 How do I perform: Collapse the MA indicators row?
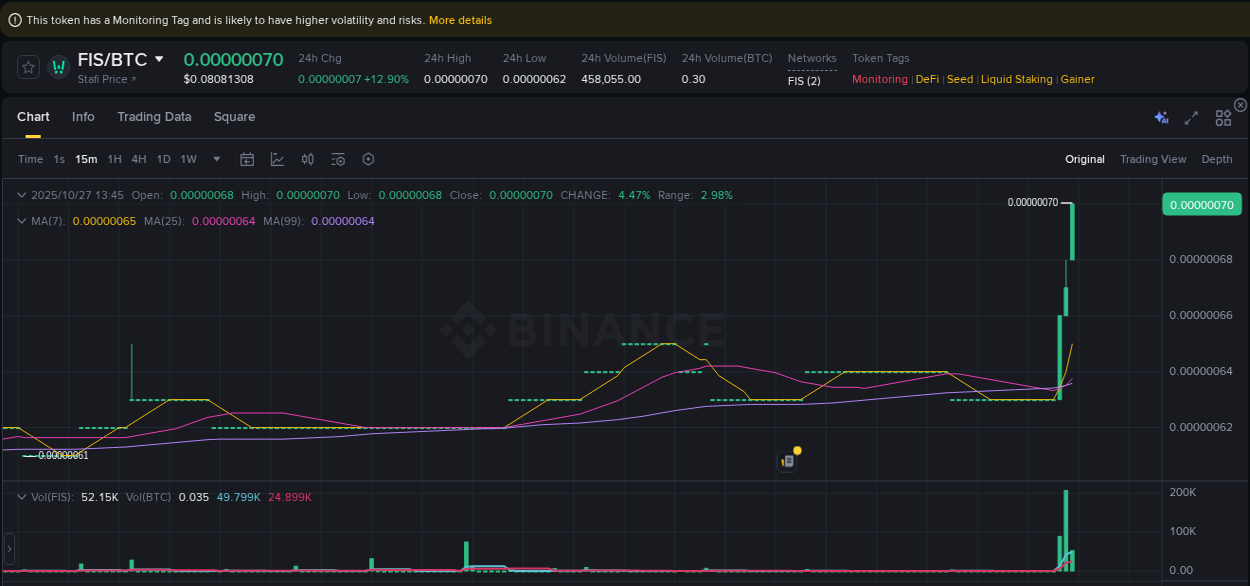22,221
